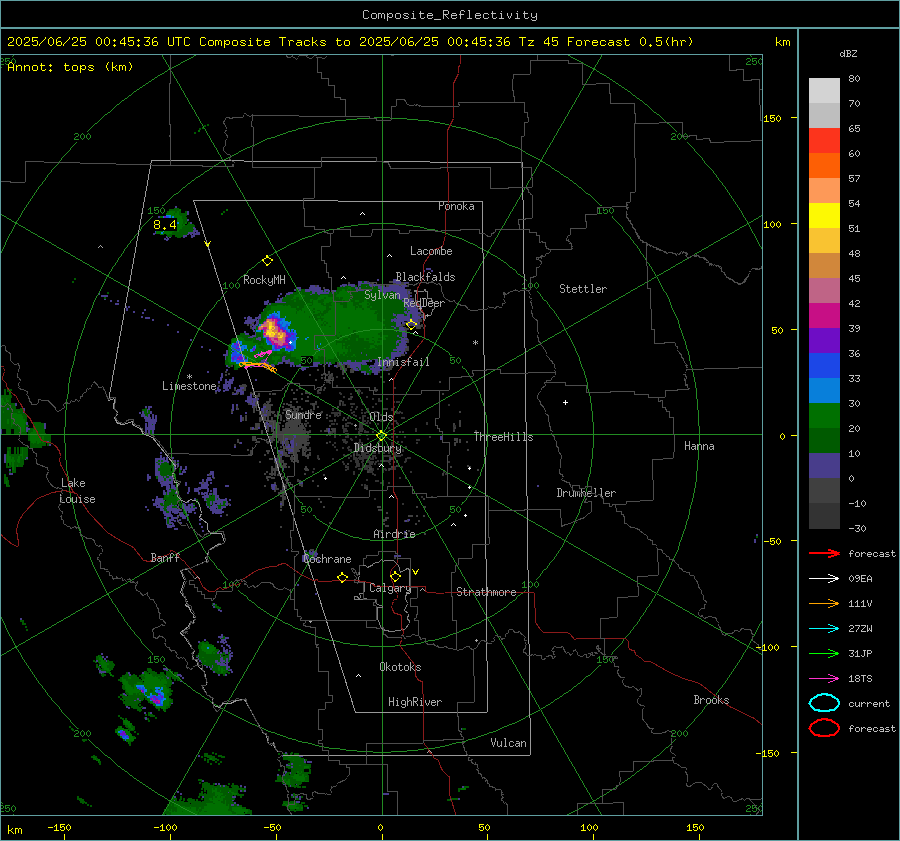Screen dimensions: 900x841
Task: Click the magenta 18TS arrow icon
Action: point(824,679)
